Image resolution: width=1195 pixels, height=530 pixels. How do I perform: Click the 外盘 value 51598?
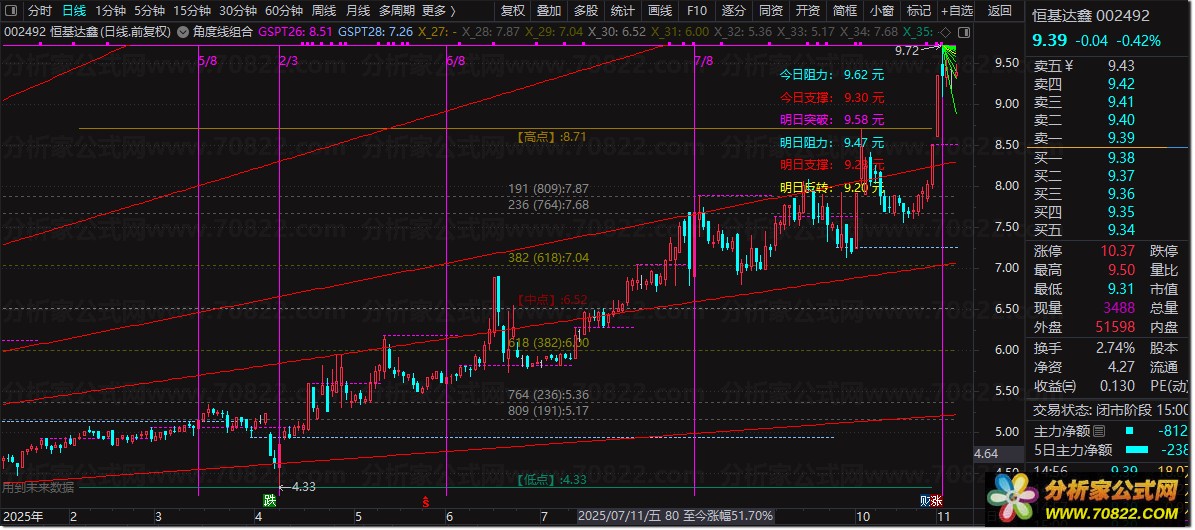[1116, 327]
